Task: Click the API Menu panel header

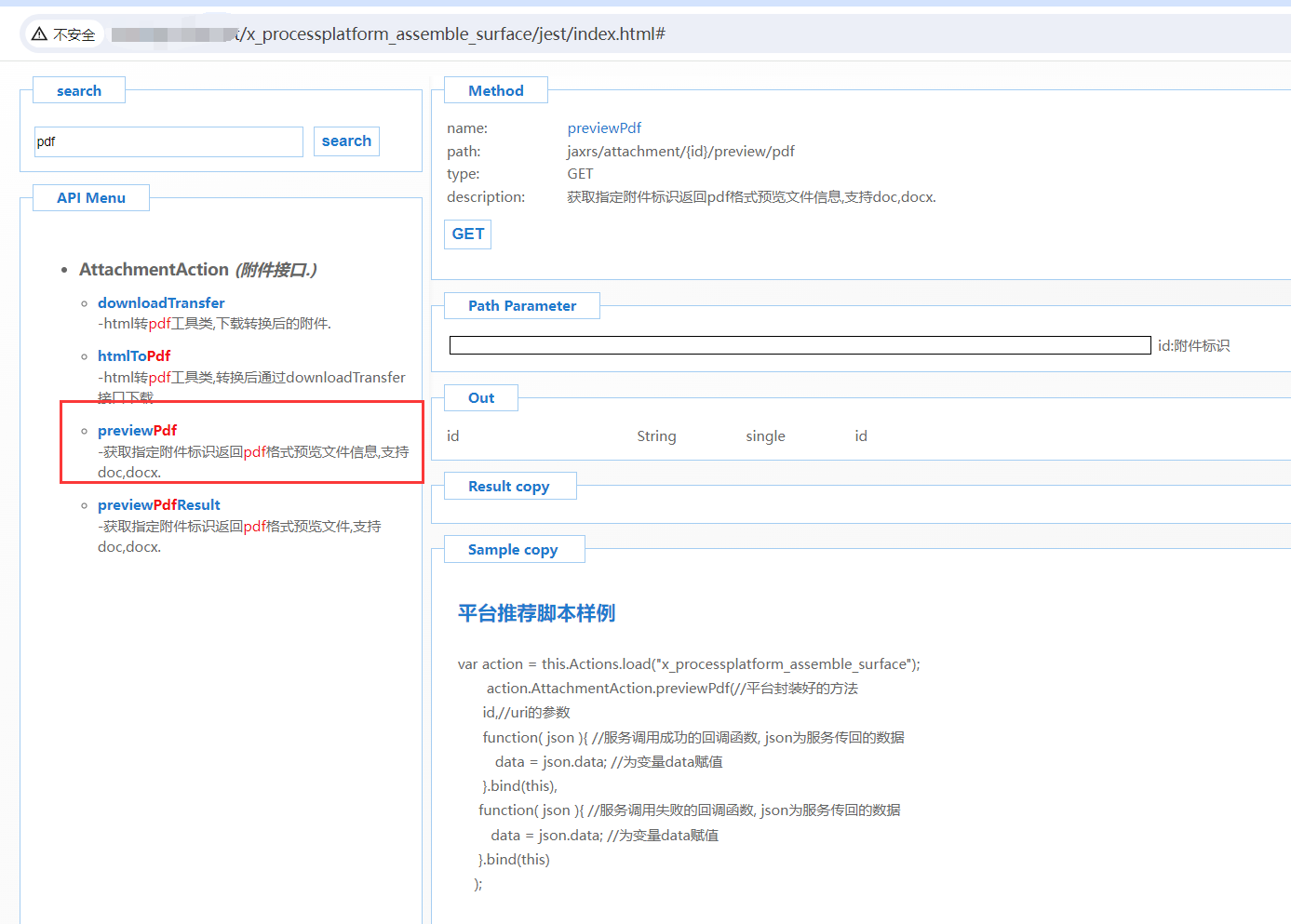Action: [x=90, y=197]
